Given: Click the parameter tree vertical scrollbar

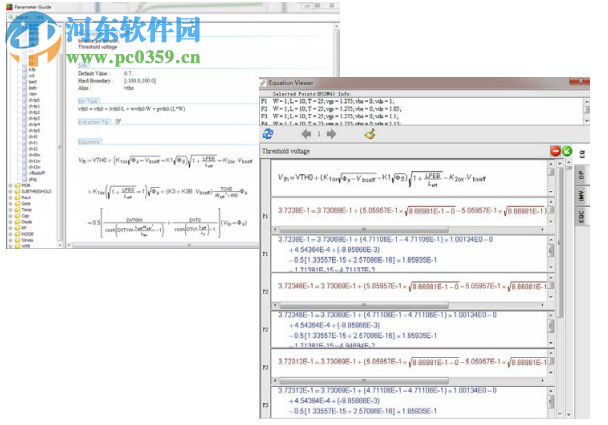Looking at the screenshot, I should pyautogui.click(x=60, y=136).
